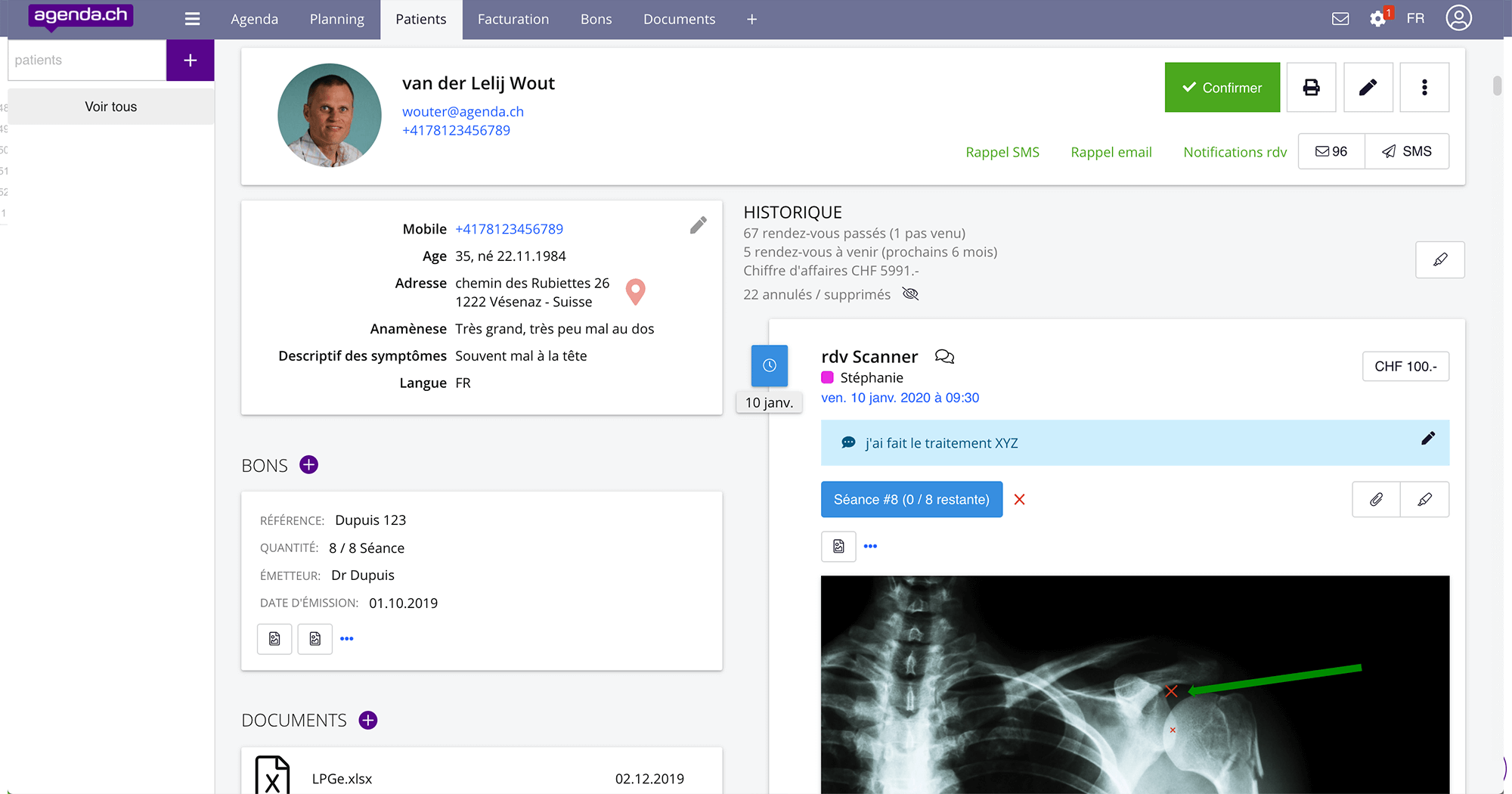Image resolution: width=1512 pixels, height=794 pixels.
Task: Toggle Rappel email reminder
Action: point(1111,152)
